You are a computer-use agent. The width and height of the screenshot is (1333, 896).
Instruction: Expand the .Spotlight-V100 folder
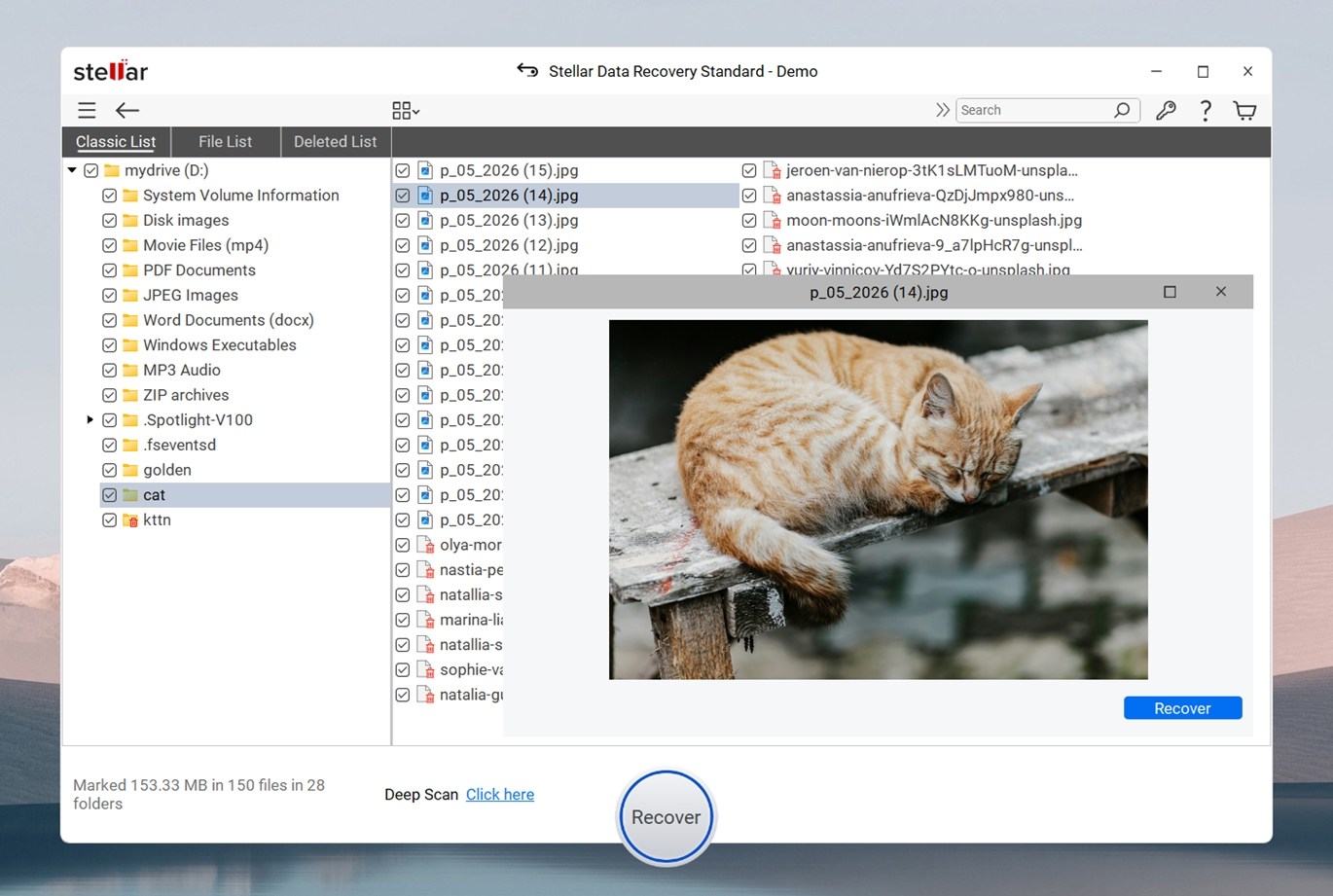tap(90, 419)
